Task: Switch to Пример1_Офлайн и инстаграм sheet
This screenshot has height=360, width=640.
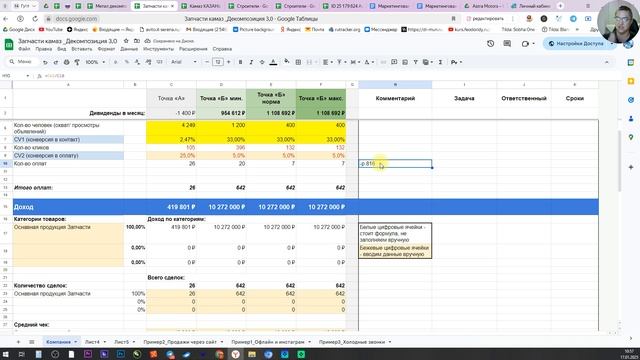Action: pyautogui.click(x=268, y=342)
